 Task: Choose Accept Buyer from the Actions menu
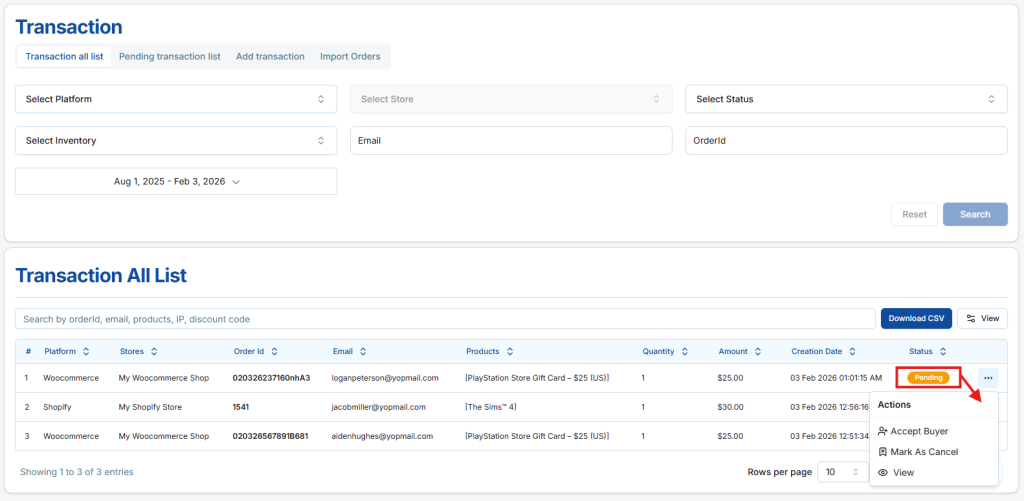tap(918, 431)
